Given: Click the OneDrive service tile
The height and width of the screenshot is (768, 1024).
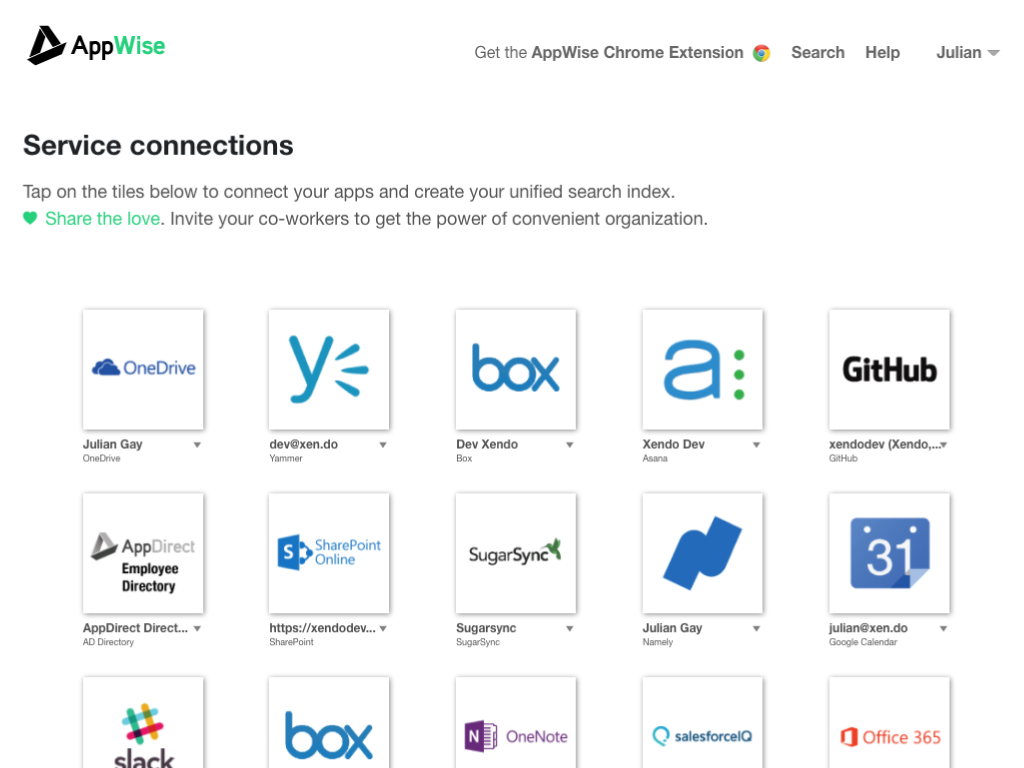Looking at the screenshot, I should point(143,369).
